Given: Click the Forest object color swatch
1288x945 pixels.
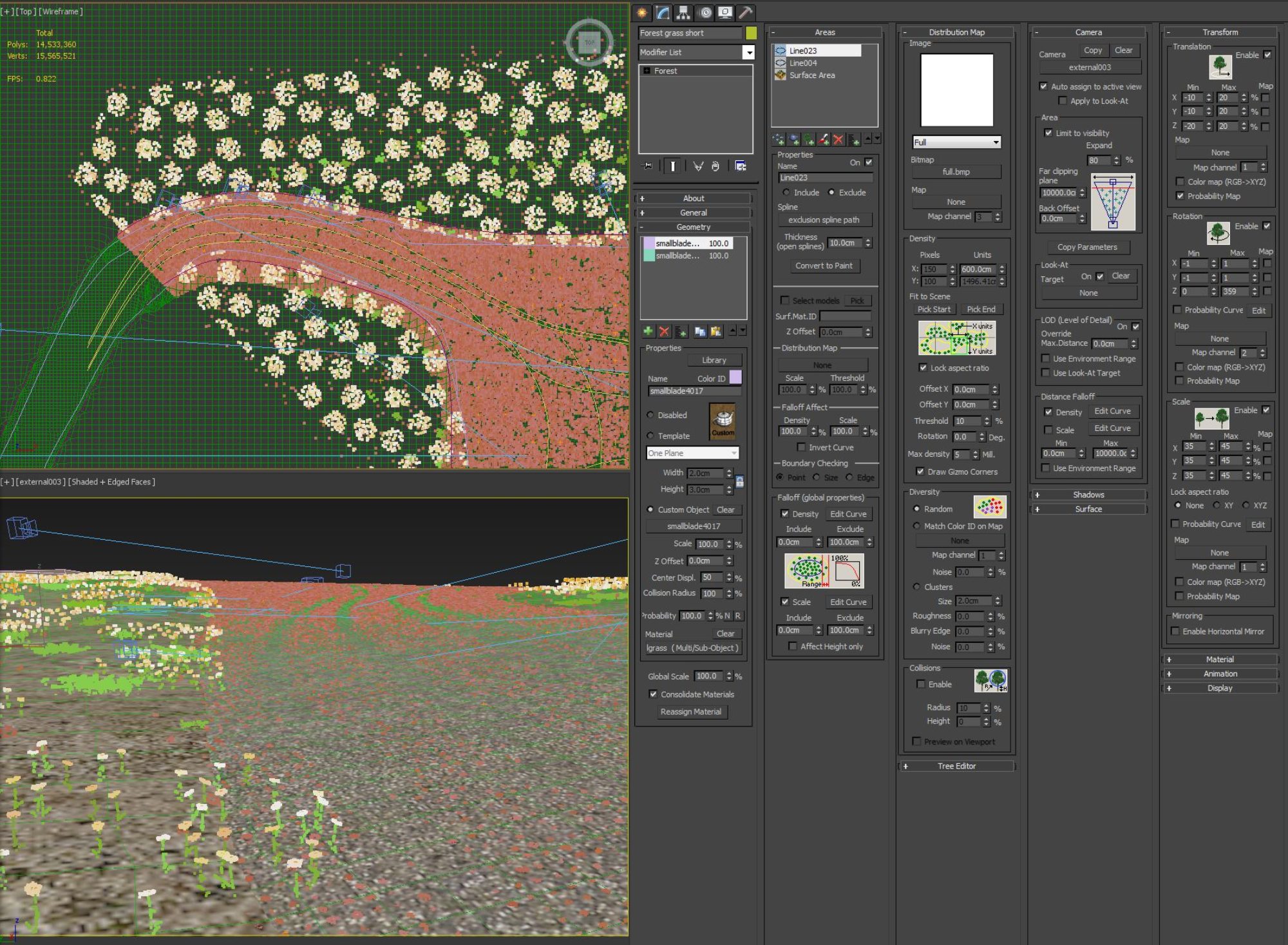Looking at the screenshot, I should point(751,33).
